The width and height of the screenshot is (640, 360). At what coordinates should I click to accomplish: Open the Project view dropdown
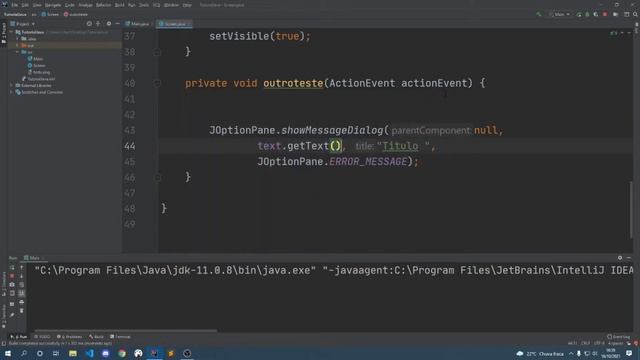point(23,24)
